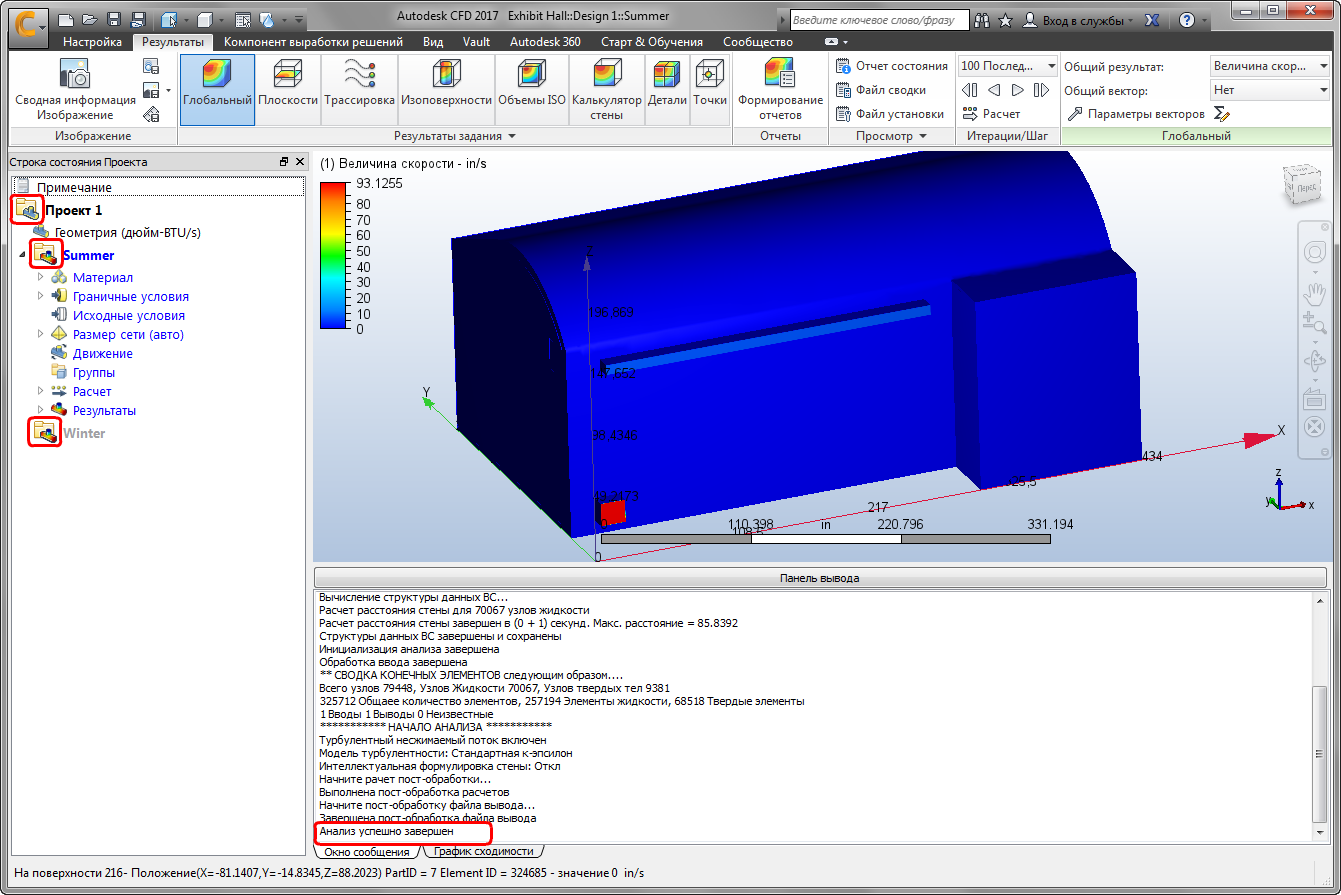
Task: Jump to the first iteration step
Action: click(970, 90)
